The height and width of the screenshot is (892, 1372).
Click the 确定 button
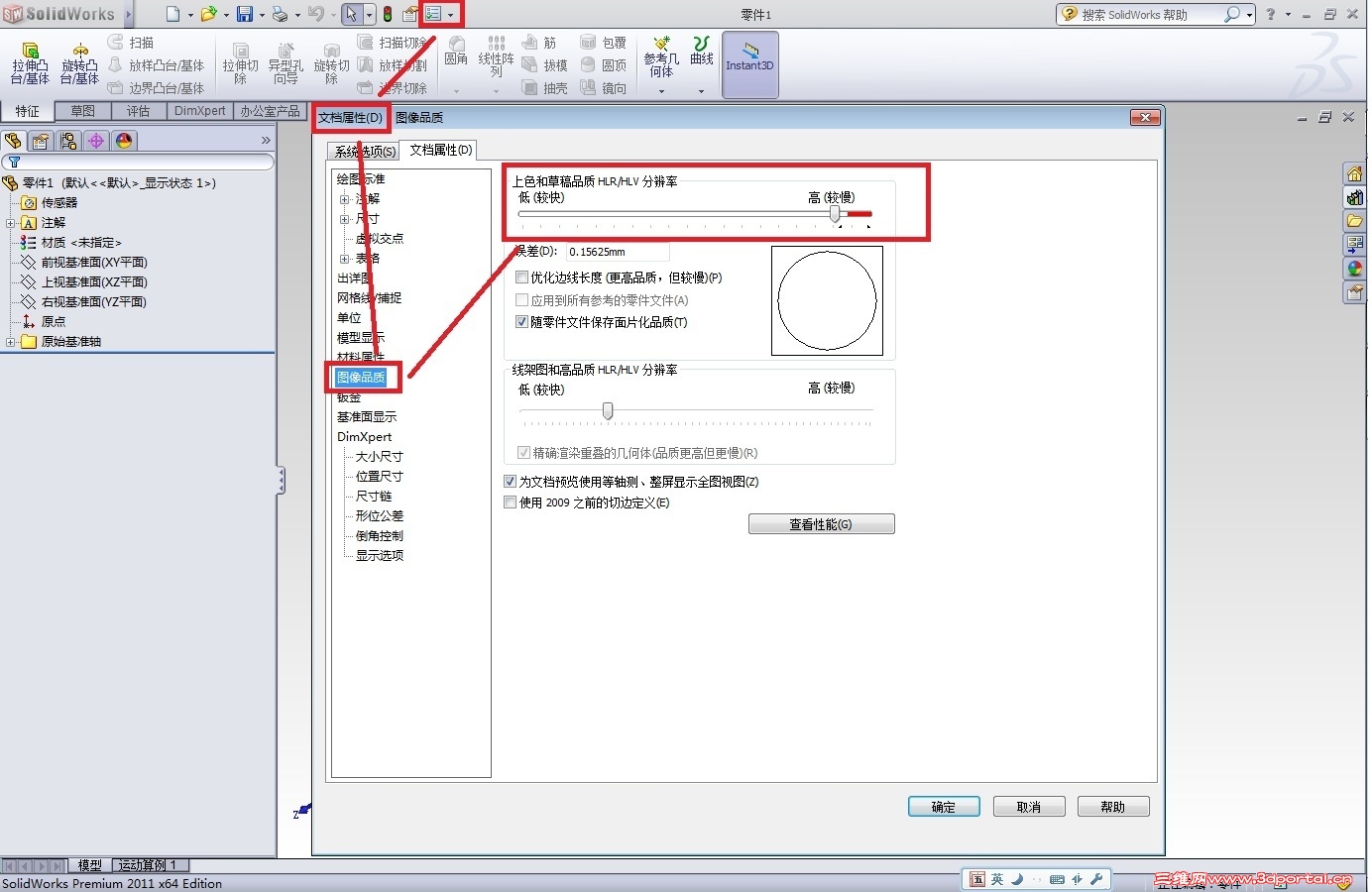point(944,807)
